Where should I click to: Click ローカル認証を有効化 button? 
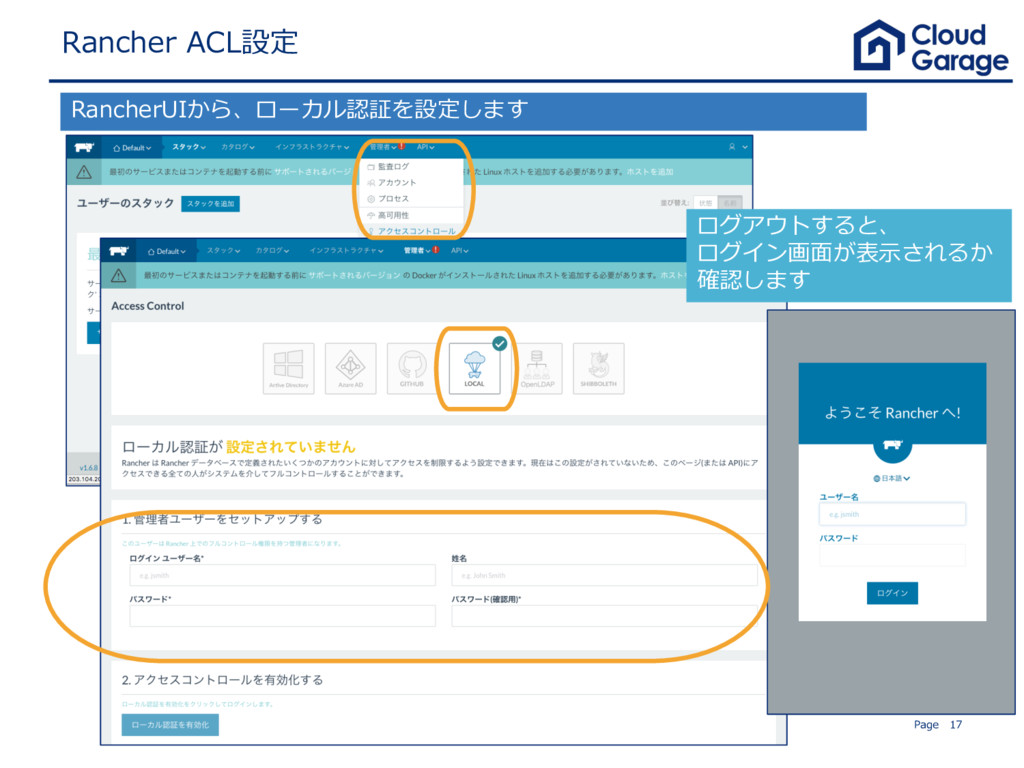click(170, 725)
